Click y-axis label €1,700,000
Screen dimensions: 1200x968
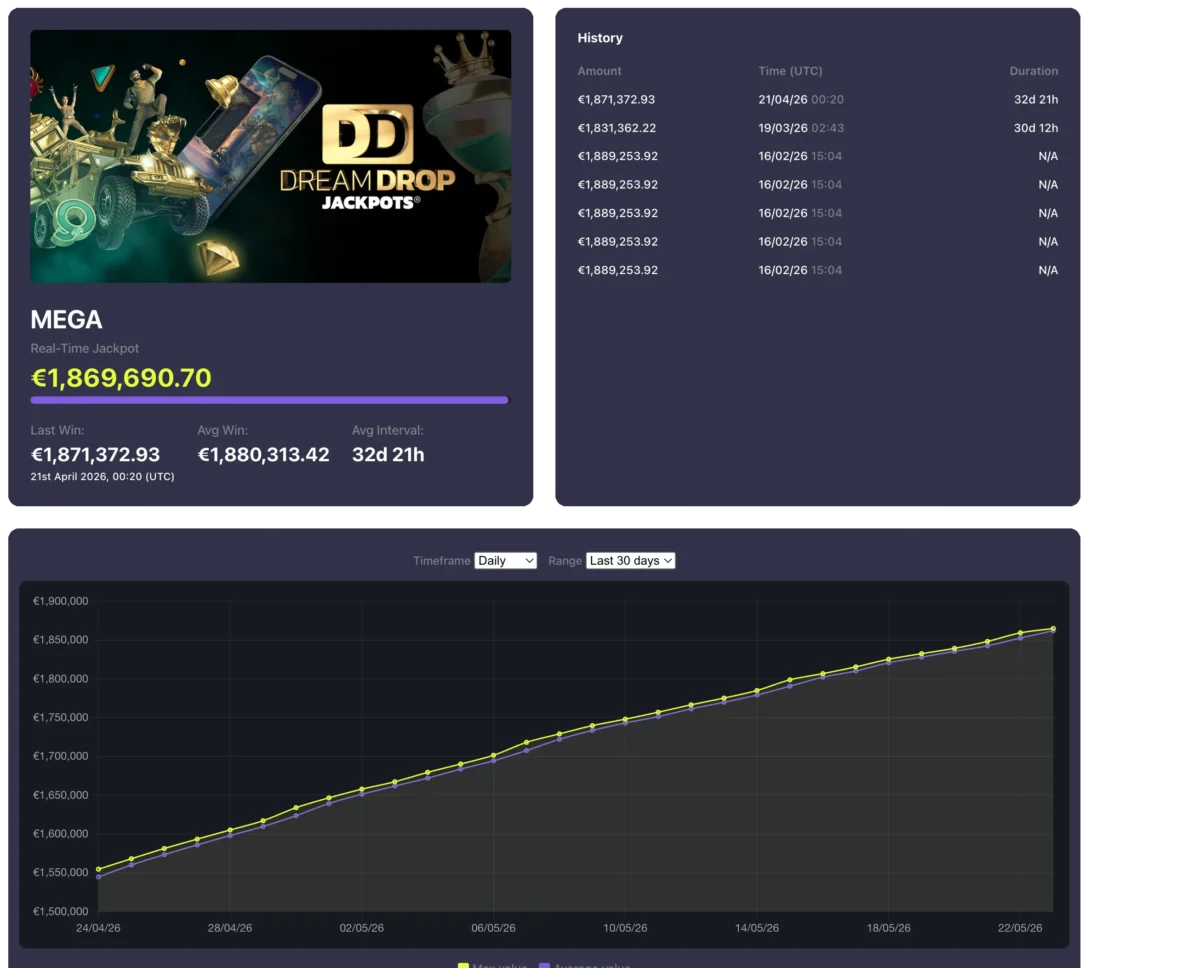pyautogui.click(x=61, y=756)
